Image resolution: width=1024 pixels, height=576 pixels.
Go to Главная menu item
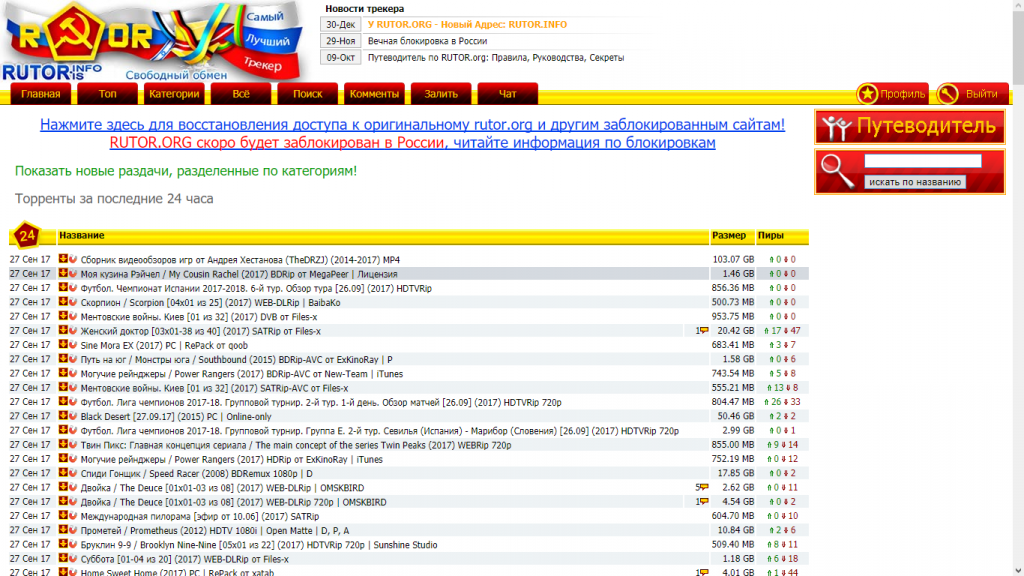(40, 93)
